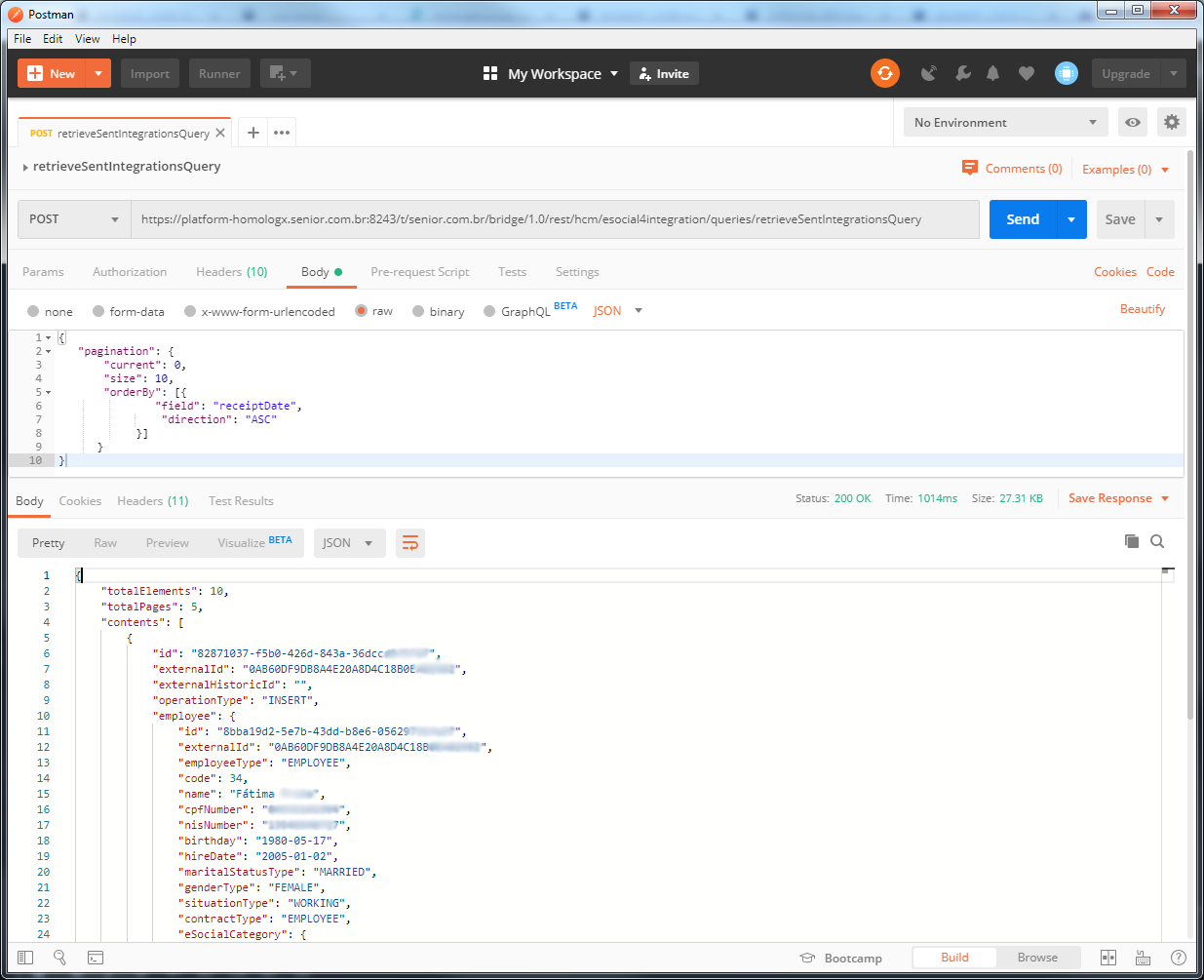Toggle response line wrap icon

[x=410, y=543]
